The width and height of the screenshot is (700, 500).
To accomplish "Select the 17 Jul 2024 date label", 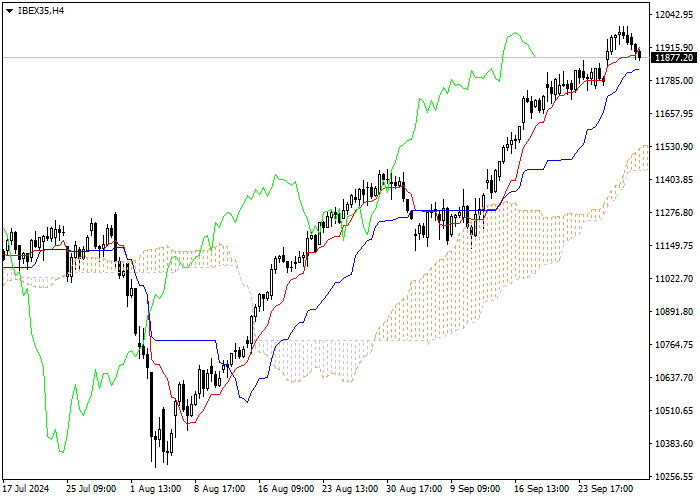I will (26, 489).
